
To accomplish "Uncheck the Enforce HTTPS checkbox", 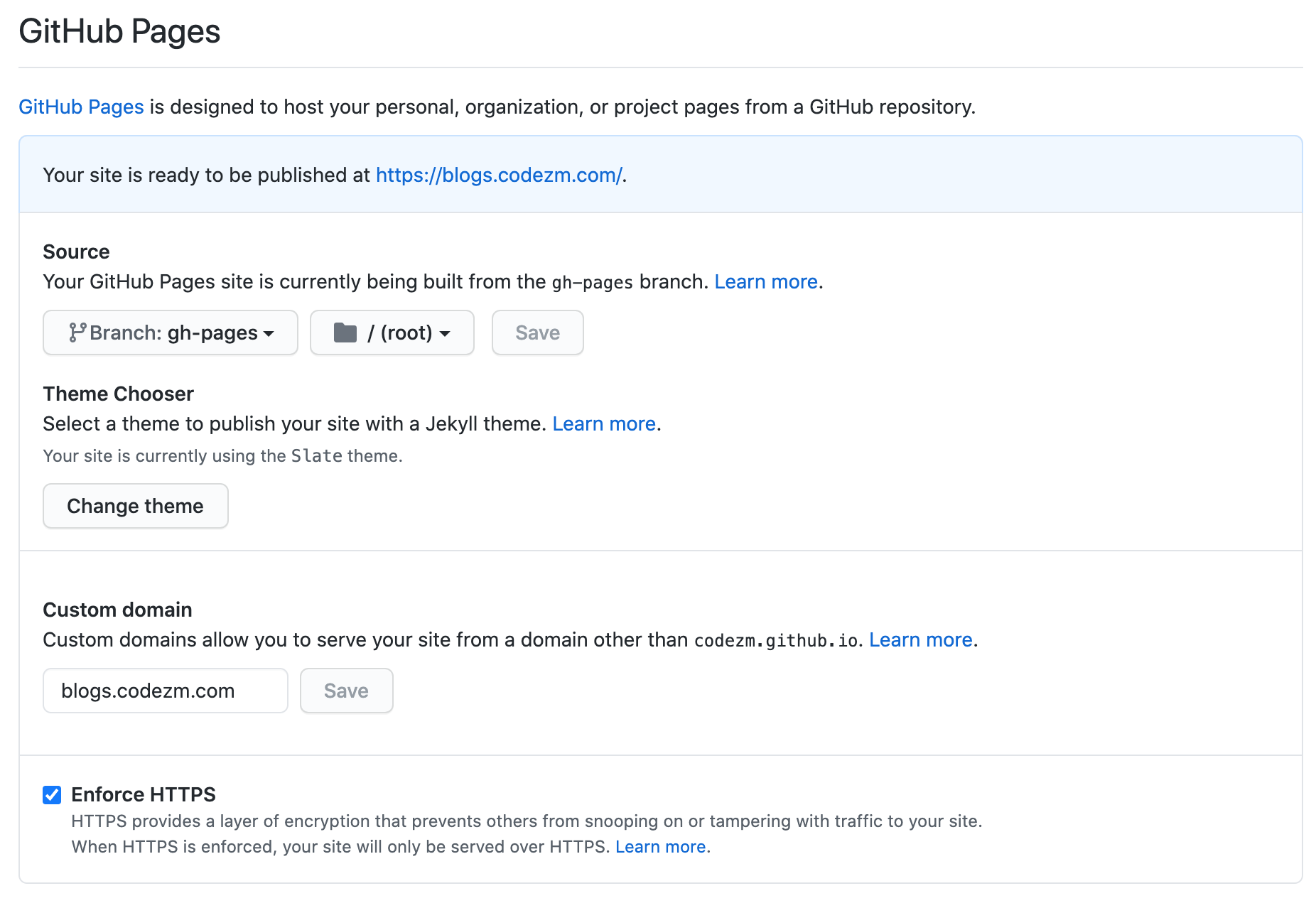I will (x=52, y=794).
